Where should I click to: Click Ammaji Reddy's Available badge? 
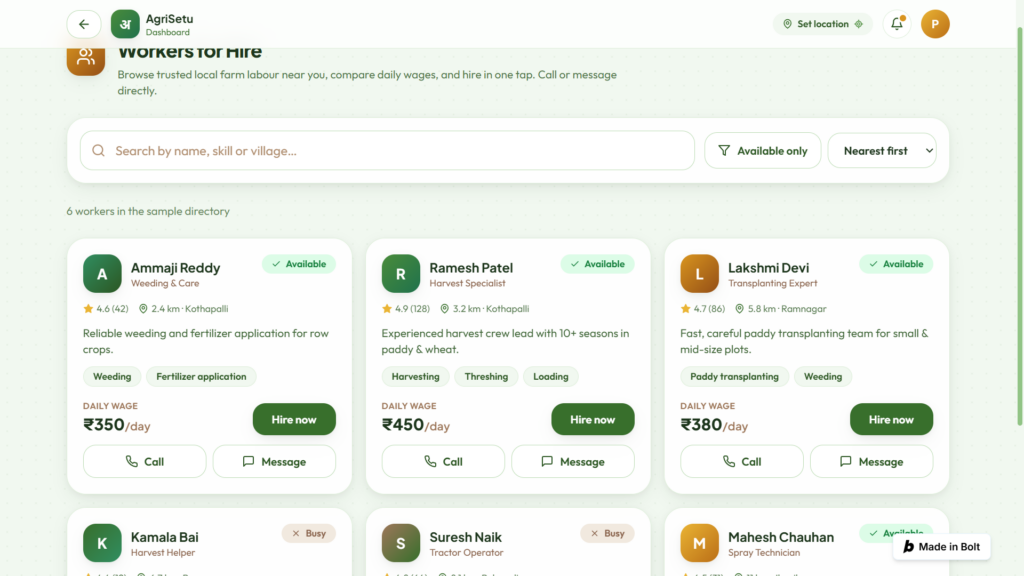click(298, 264)
